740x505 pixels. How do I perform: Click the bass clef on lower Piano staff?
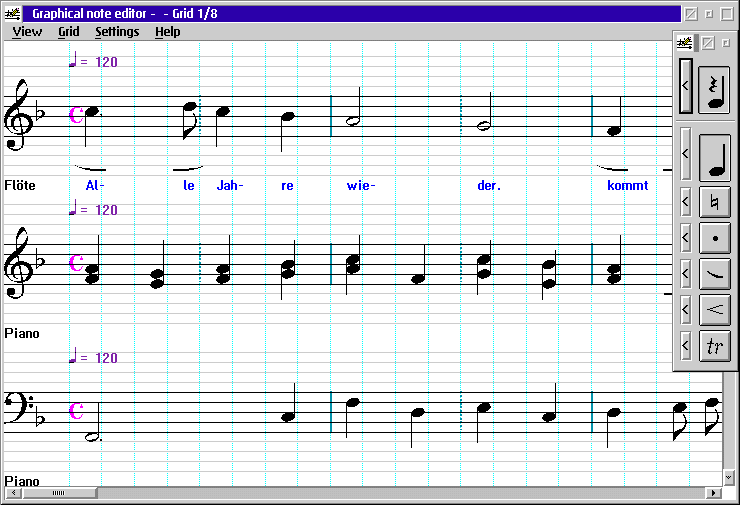click(18, 407)
